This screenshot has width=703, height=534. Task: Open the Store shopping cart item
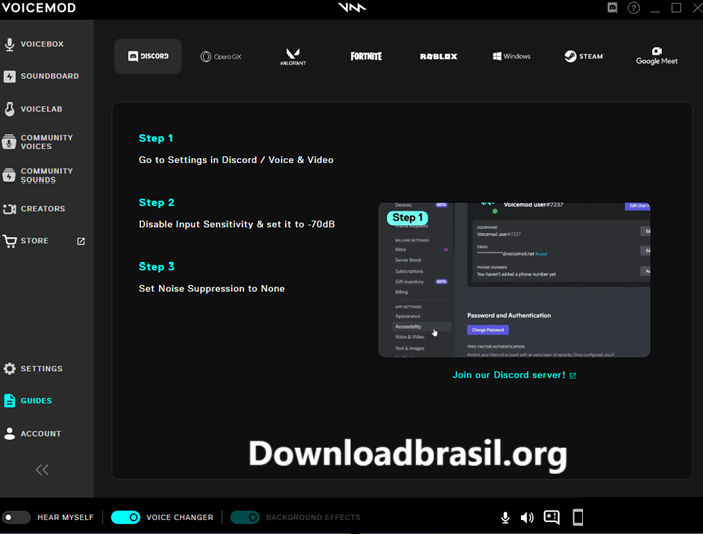(x=26, y=241)
